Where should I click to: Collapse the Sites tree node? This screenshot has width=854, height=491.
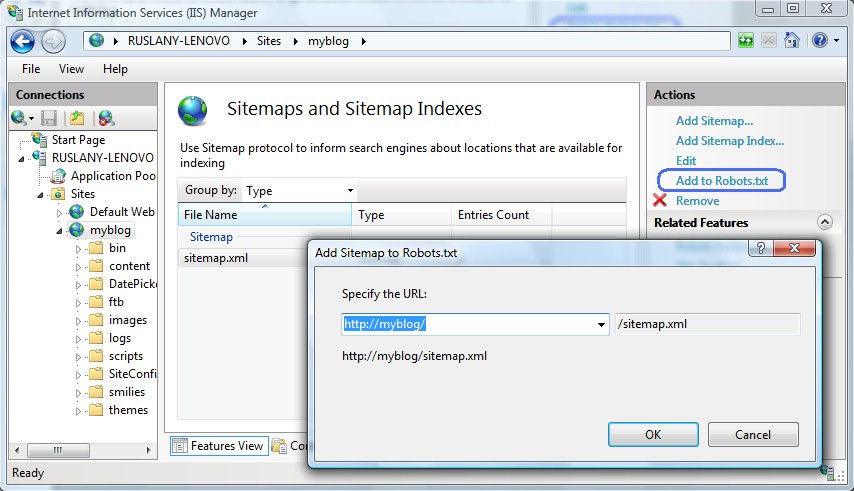click(x=40, y=195)
